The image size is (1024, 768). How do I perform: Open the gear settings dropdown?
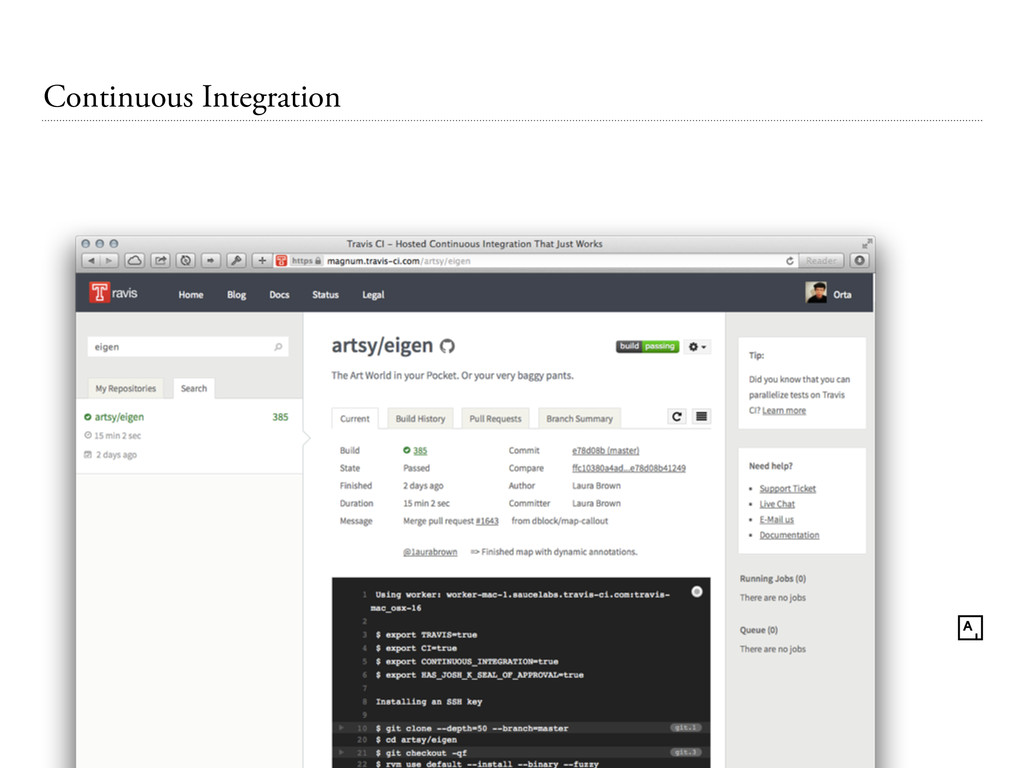coord(697,347)
